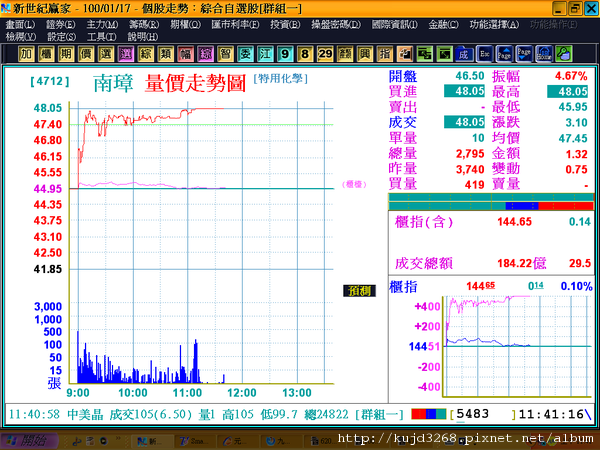The width and height of the screenshot is (600, 450).
Task: Open the 匯市利率(F) menu
Action: tap(235, 24)
